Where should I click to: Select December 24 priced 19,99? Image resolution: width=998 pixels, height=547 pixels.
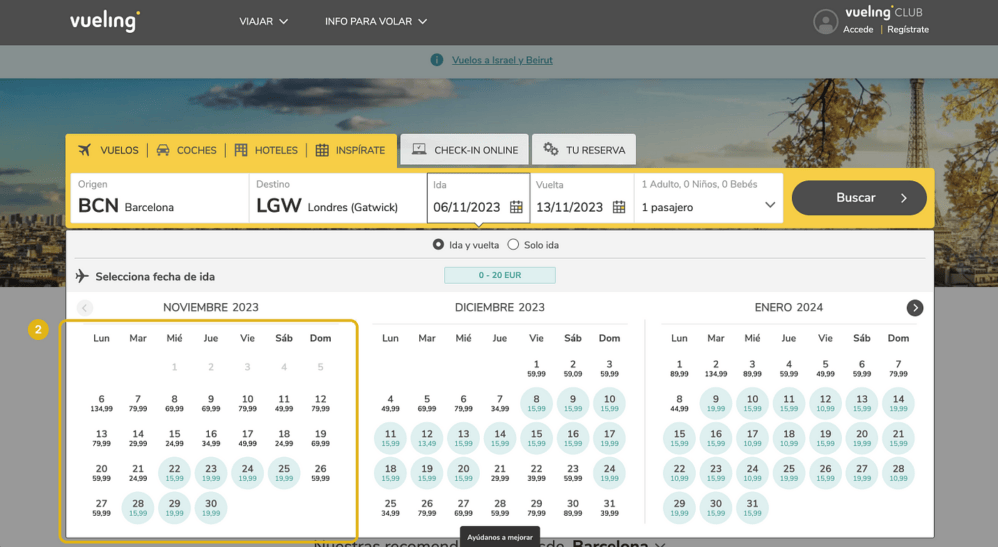[x=609, y=472]
